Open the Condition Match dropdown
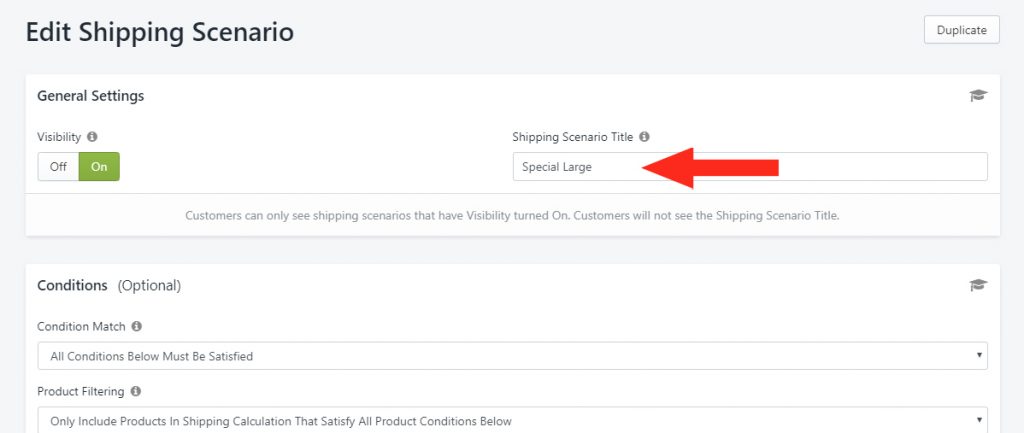 512,356
